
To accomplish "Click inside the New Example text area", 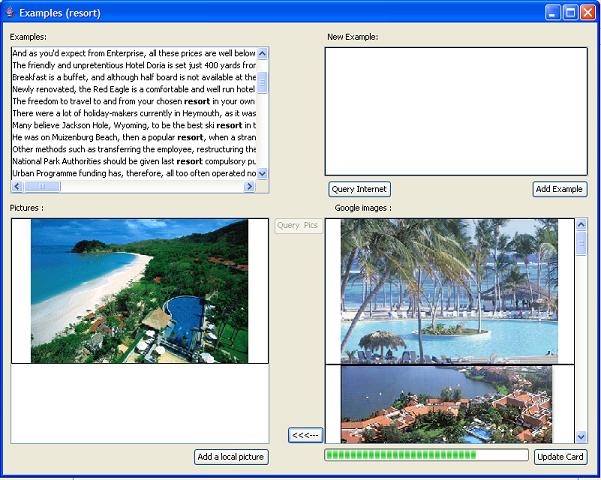I will pos(455,110).
